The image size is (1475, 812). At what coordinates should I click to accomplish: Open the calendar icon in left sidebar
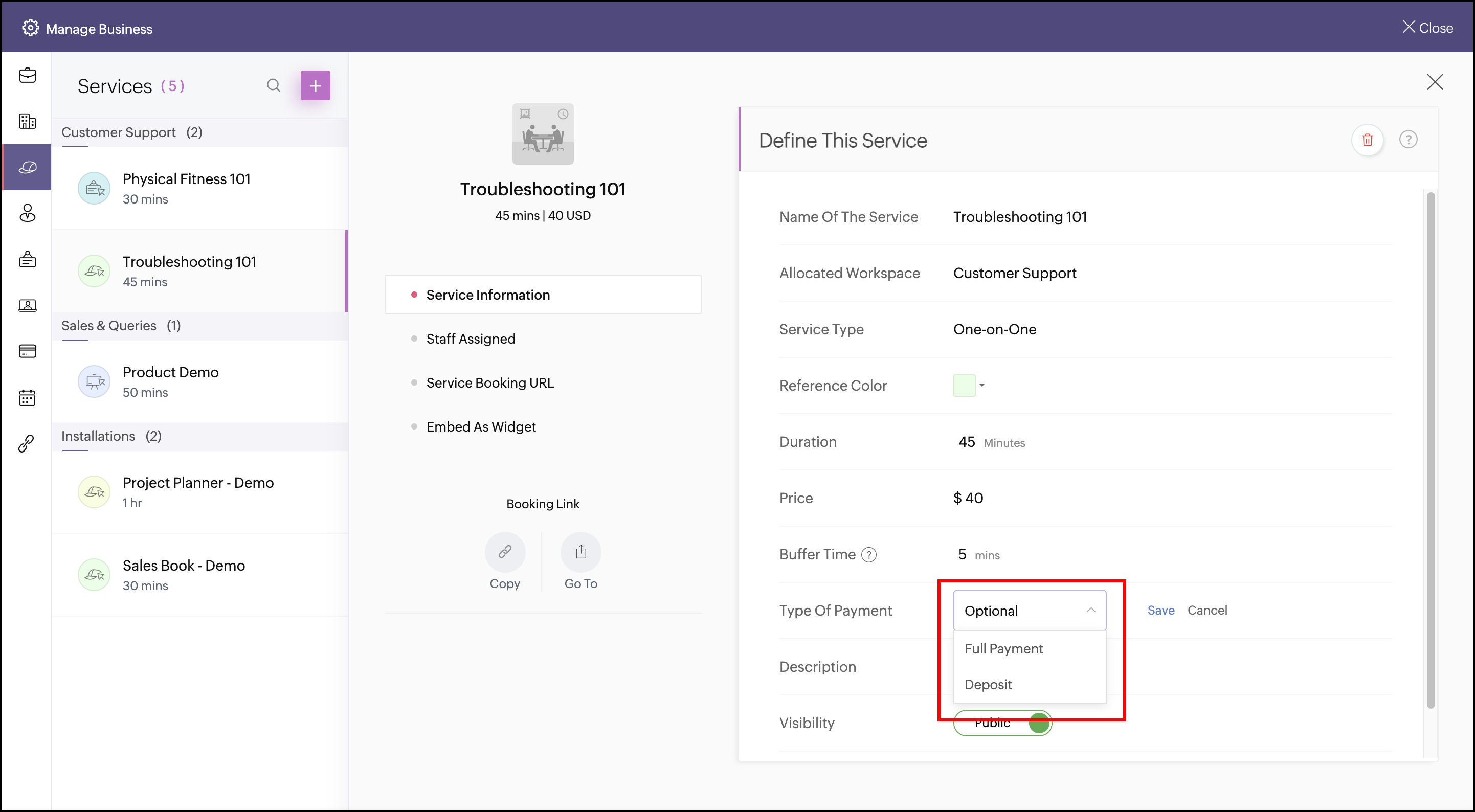[27, 397]
